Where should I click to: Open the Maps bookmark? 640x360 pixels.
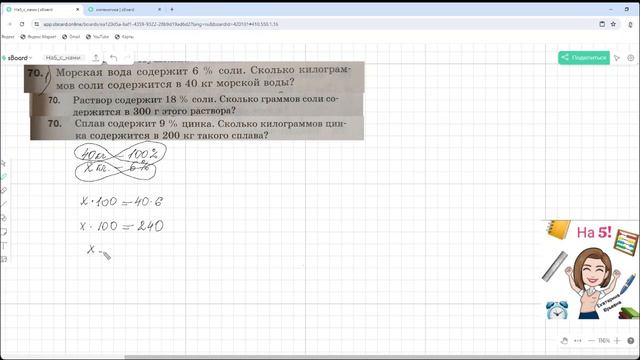point(124,37)
